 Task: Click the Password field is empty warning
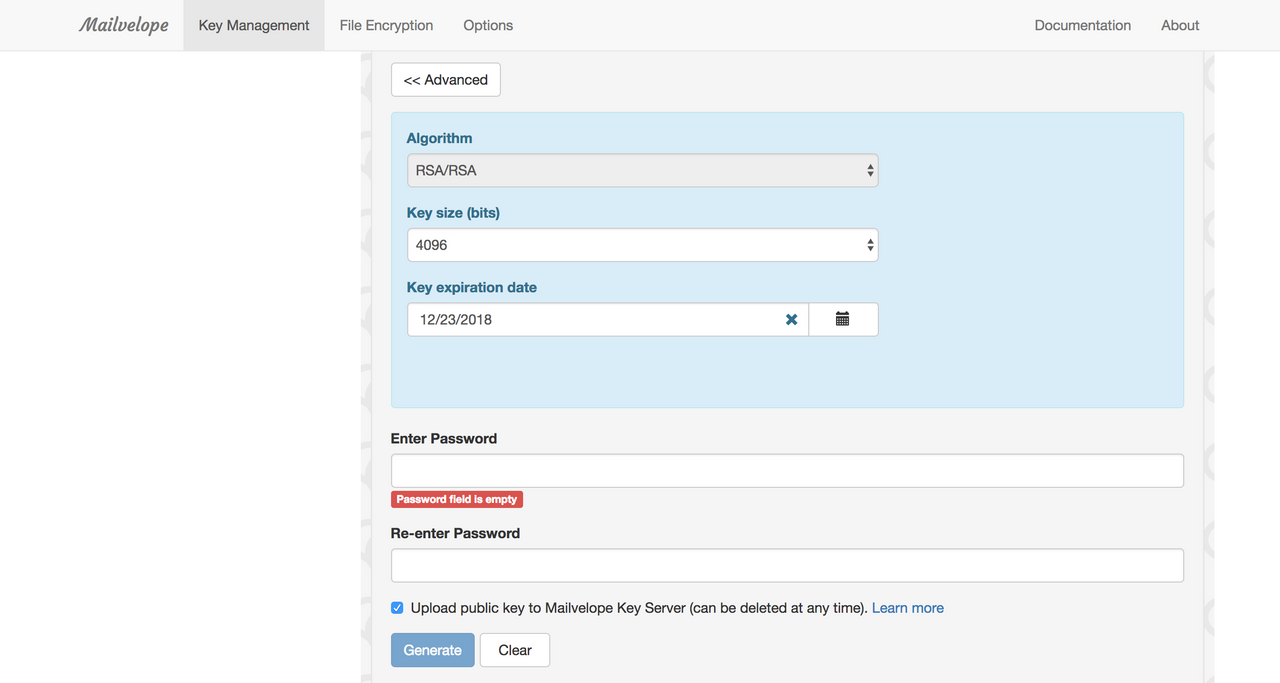click(x=457, y=498)
